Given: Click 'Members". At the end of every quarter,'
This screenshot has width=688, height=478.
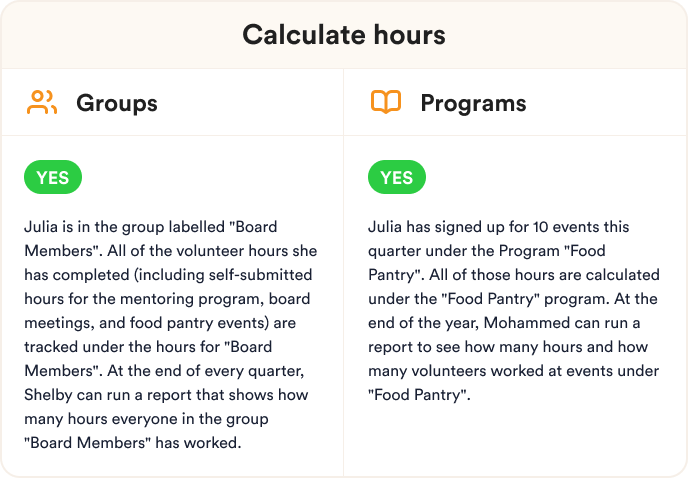Looking at the screenshot, I should 164,371.
